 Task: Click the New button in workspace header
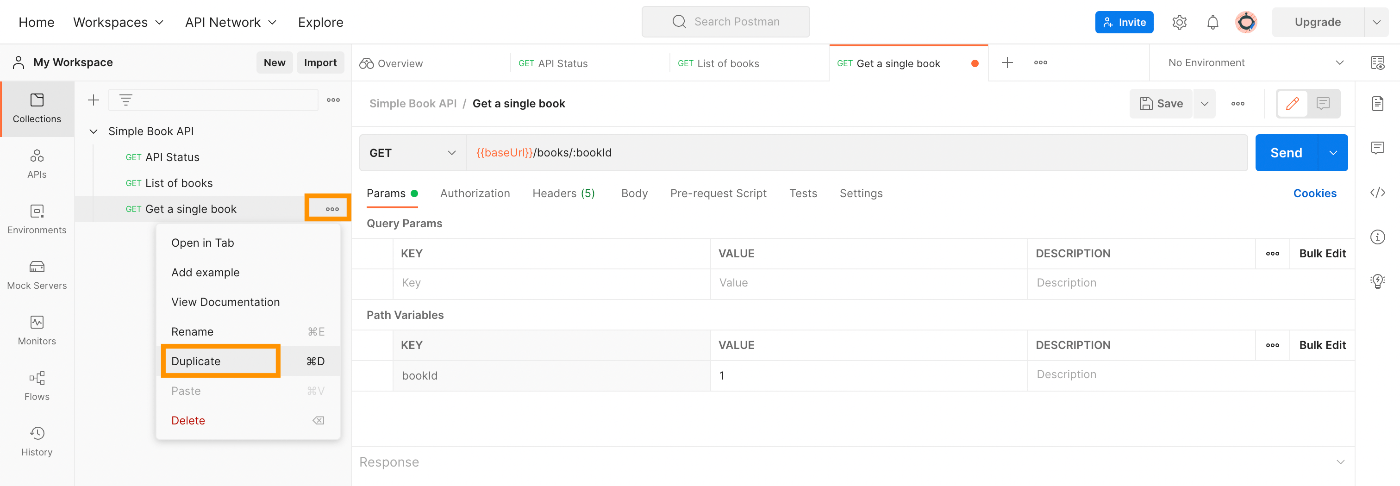(274, 62)
